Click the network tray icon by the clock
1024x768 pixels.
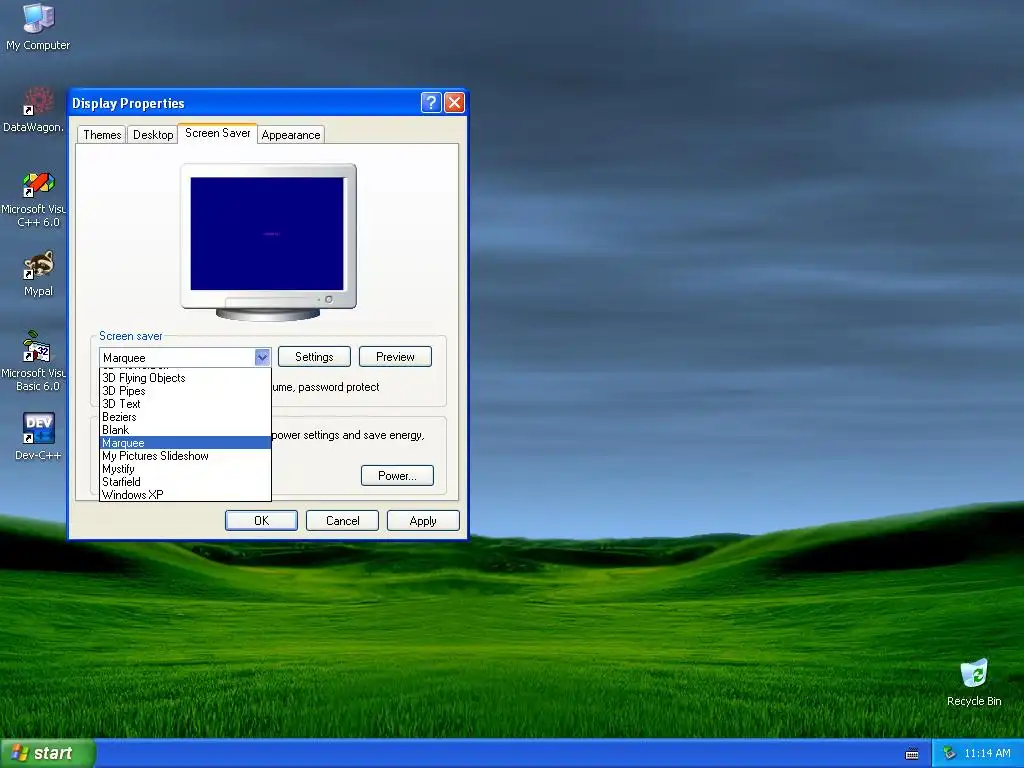coord(950,753)
